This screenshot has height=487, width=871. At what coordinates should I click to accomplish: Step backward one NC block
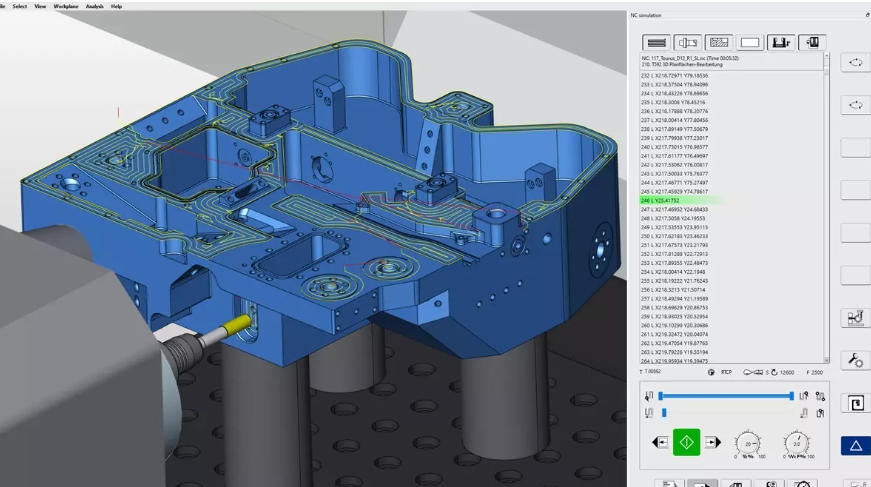[x=660, y=442]
